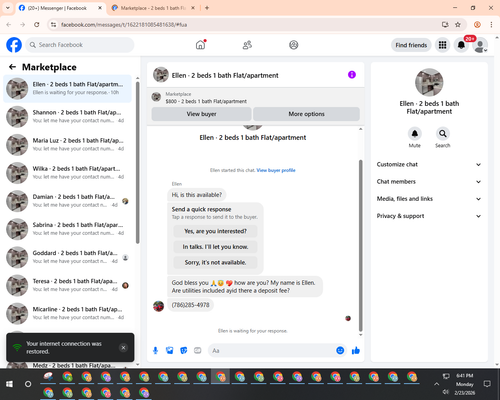
Task: Choose a GIF icon in composer
Action: click(x=198, y=351)
